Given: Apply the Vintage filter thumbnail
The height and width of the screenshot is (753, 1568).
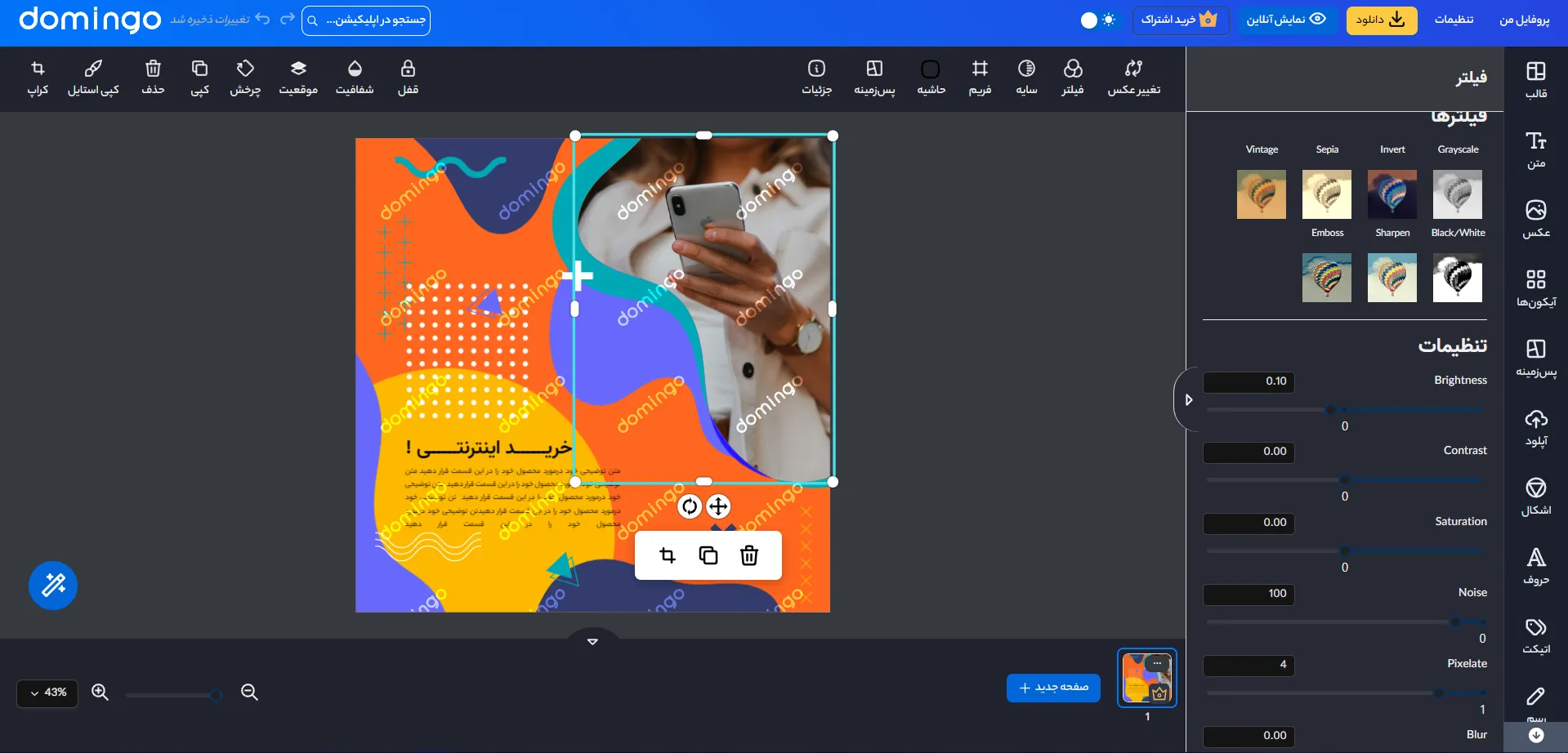Looking at the screenshot, I should [x=1262, y=194].
